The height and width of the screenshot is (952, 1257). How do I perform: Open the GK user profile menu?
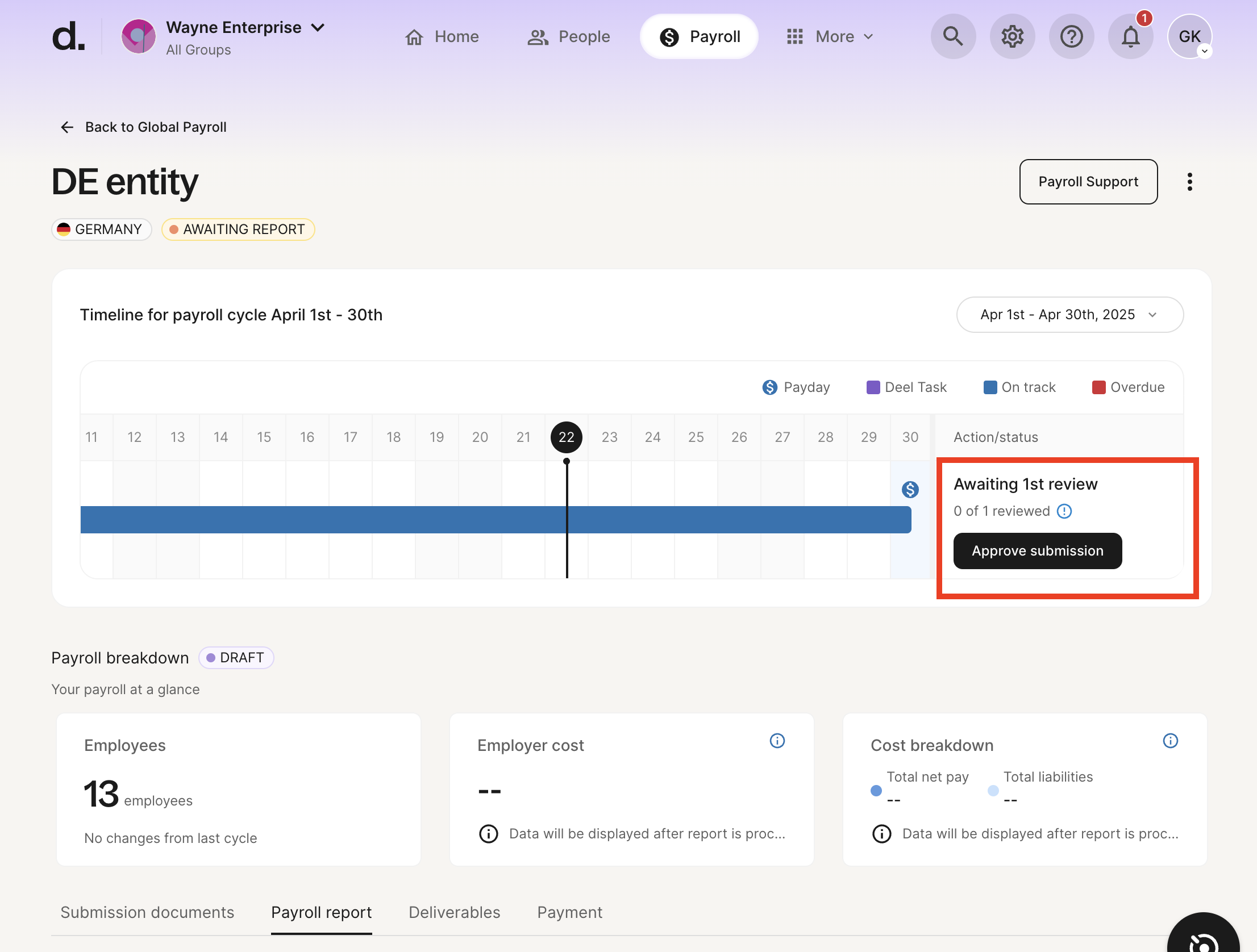(x=1189, y=36)
